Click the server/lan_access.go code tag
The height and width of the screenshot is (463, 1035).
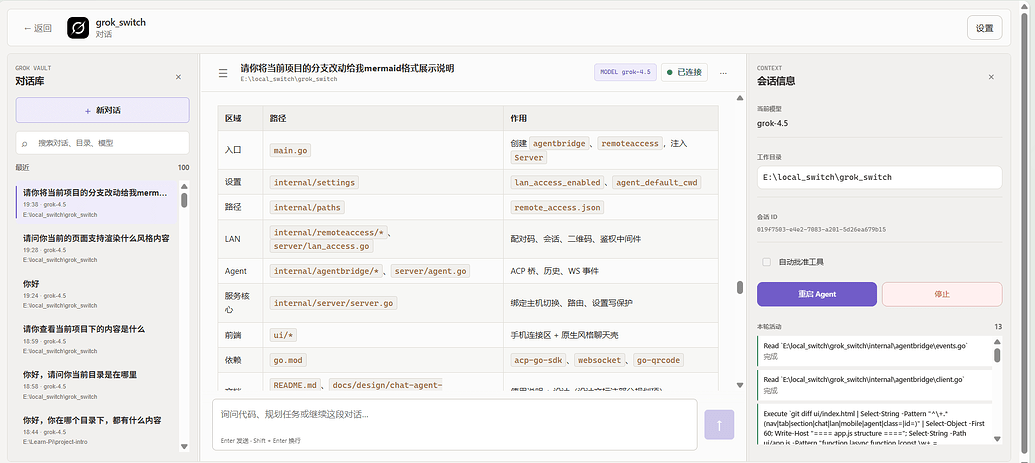click(321, 246)
